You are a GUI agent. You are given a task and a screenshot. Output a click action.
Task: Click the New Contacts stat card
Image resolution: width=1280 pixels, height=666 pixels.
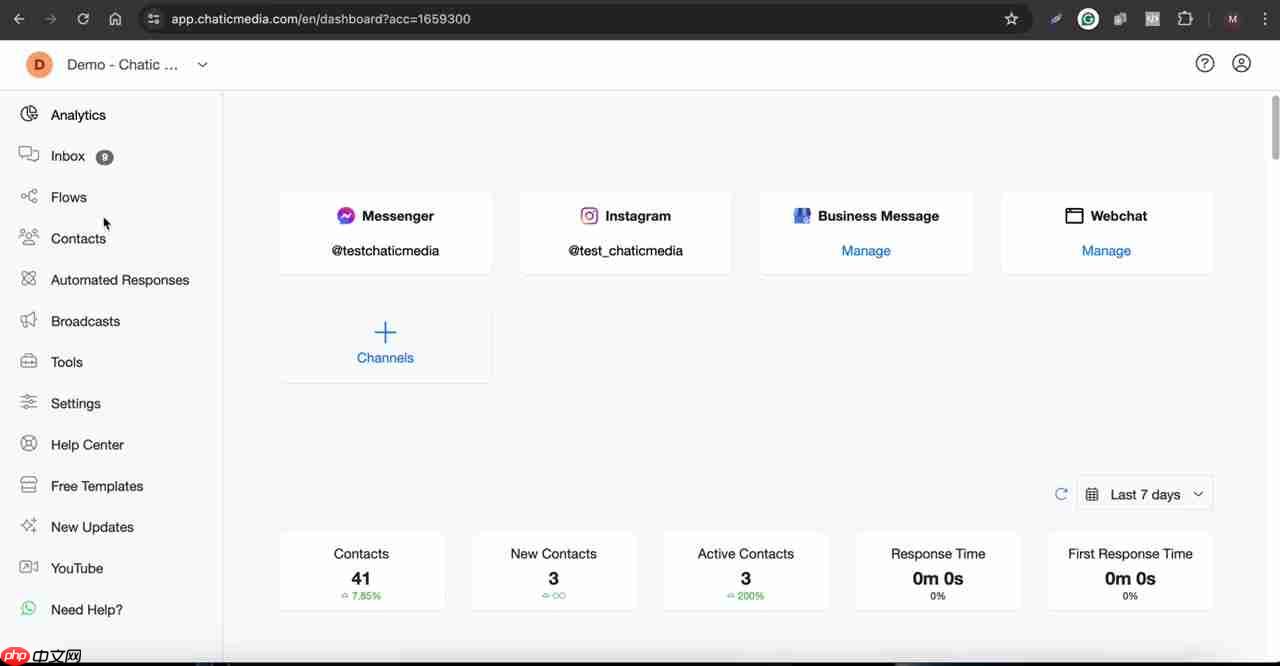coord(553,572)
